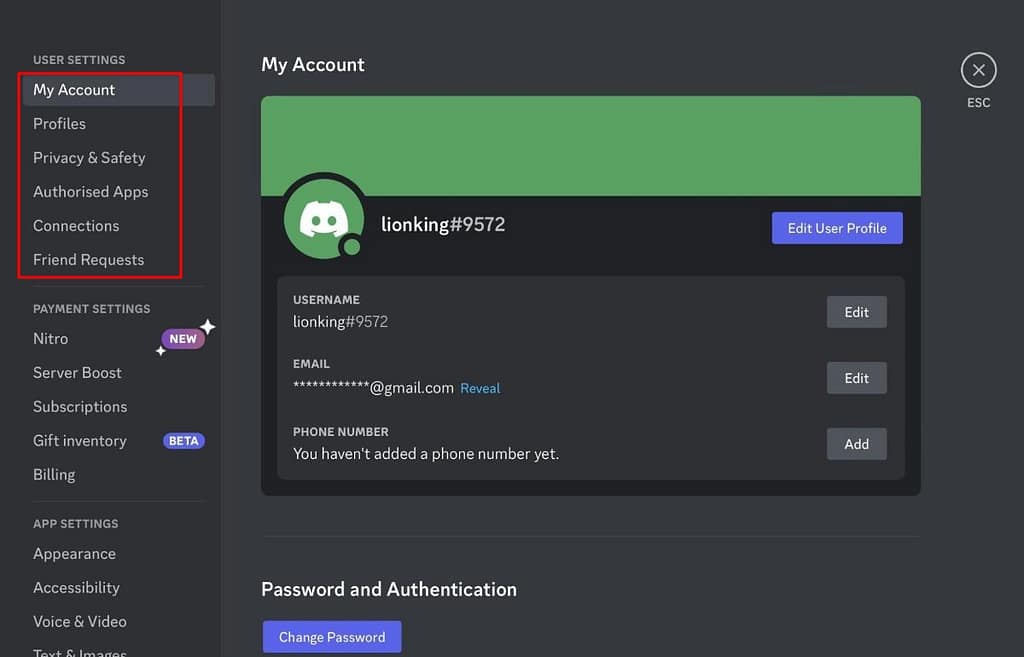Click the PHONE NUMBER field label

click(340, 432)
